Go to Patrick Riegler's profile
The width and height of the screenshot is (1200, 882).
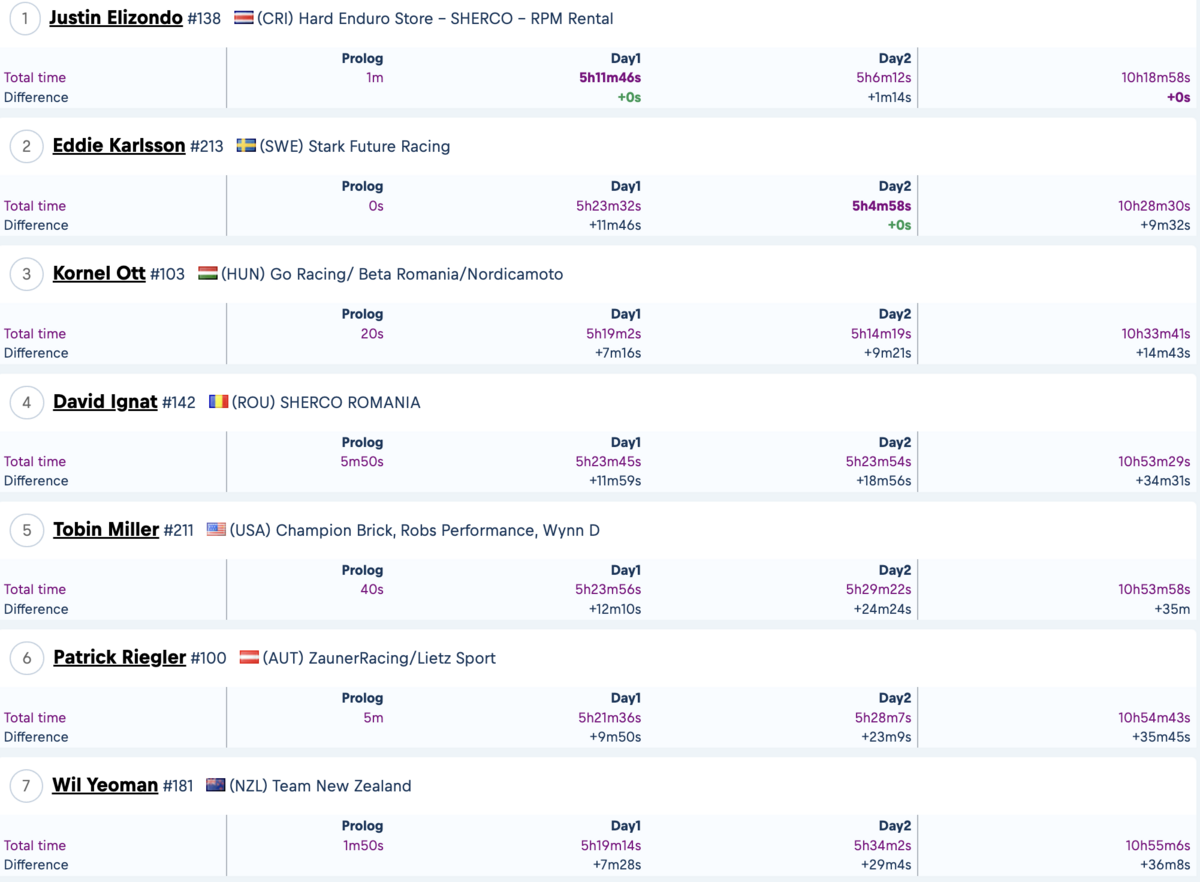coord(119,658)
